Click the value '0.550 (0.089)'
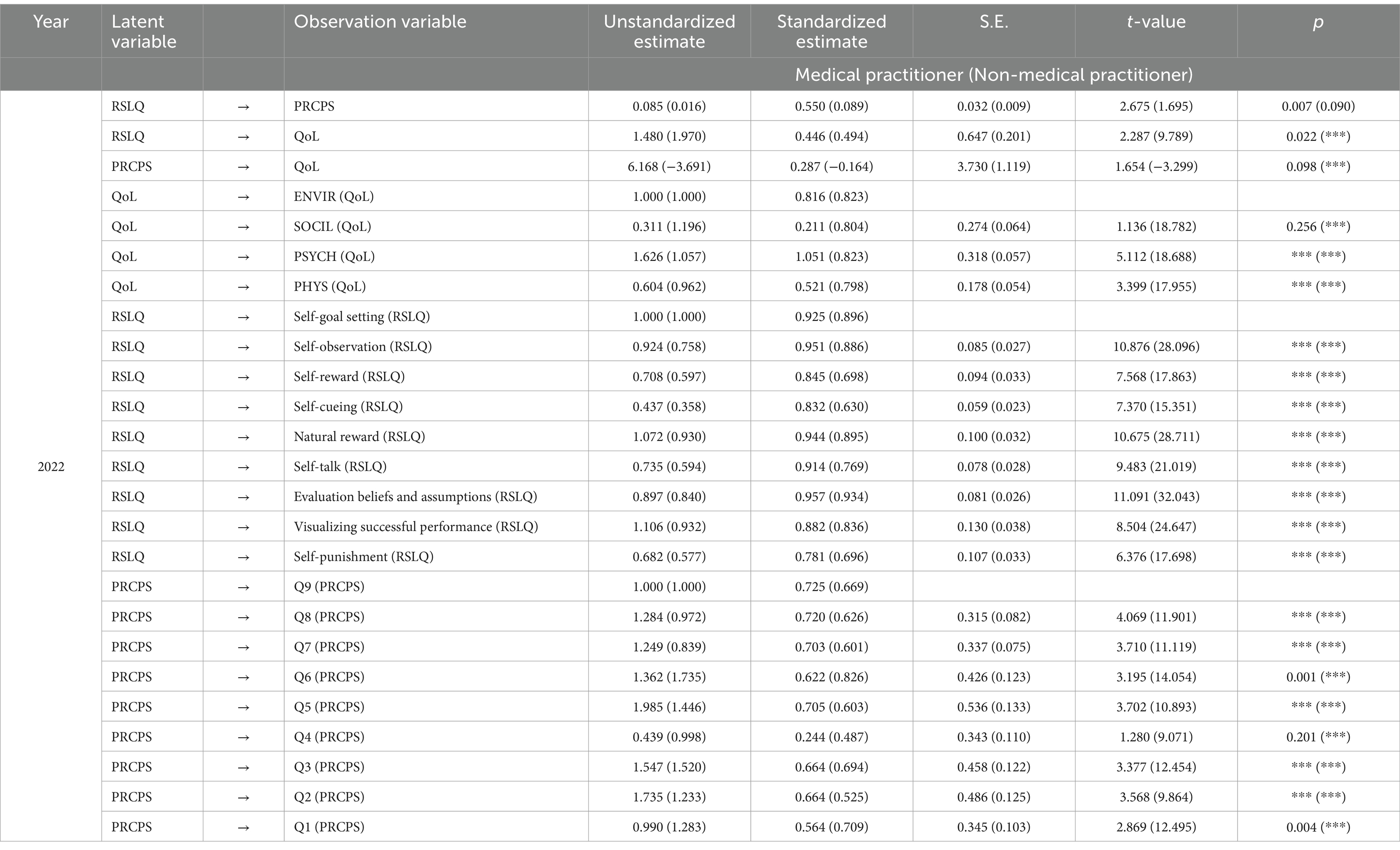1400x850 pixels. pyautogui.click(x=831, y=106)
